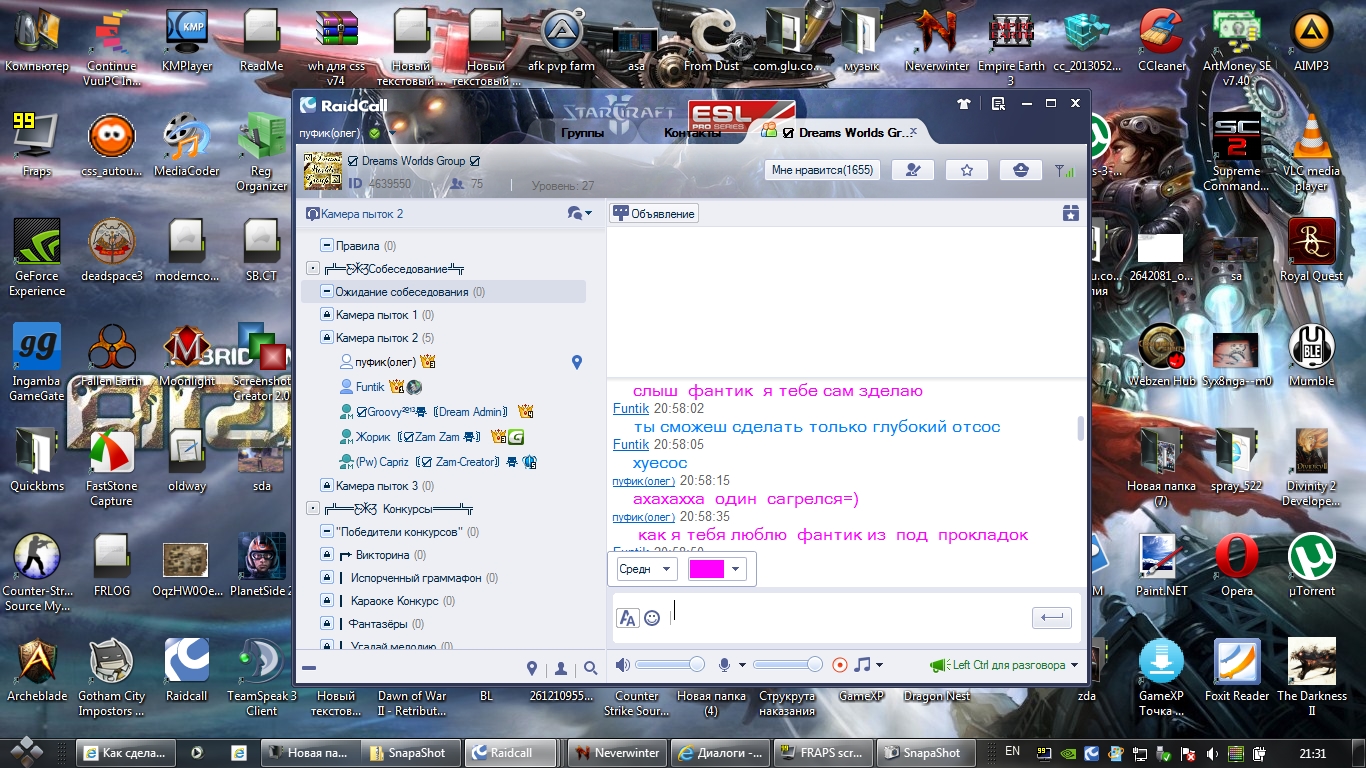Toggle the Камера пыток 3 lock box
Screen dimensions: 1366x768
[x=326, y=485]
